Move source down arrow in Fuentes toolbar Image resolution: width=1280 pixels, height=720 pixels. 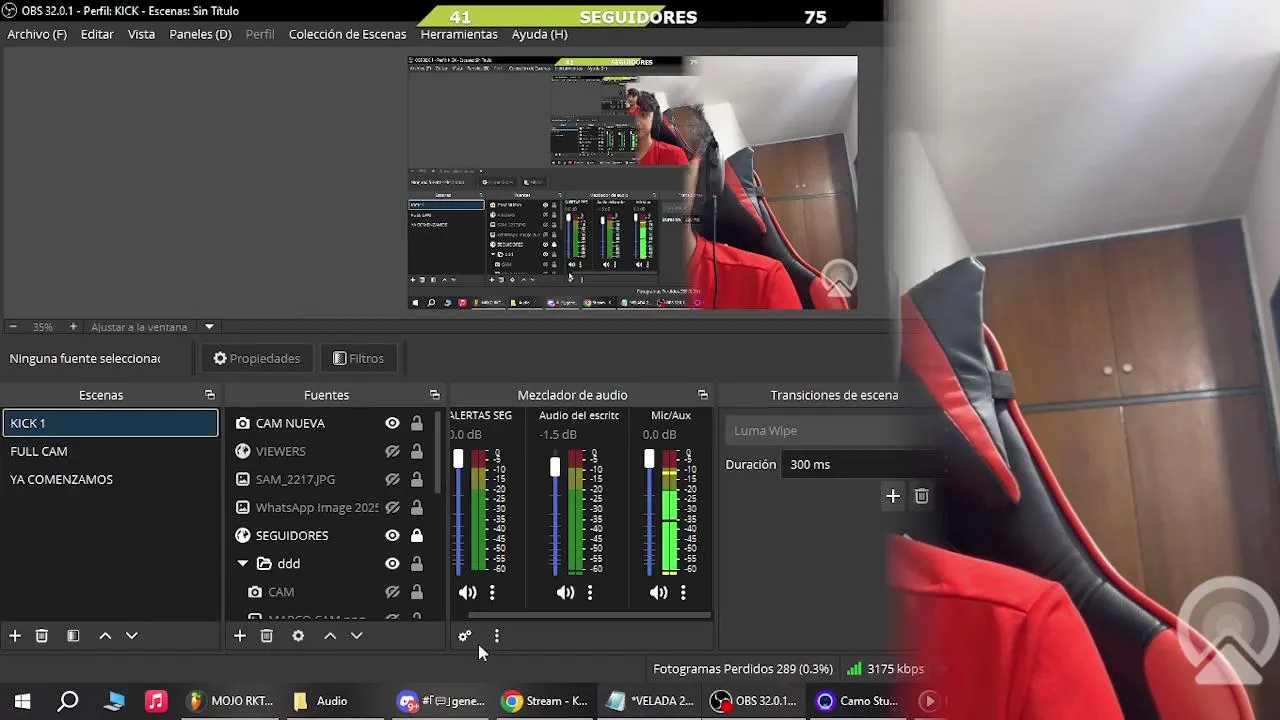tap(356, 636)
